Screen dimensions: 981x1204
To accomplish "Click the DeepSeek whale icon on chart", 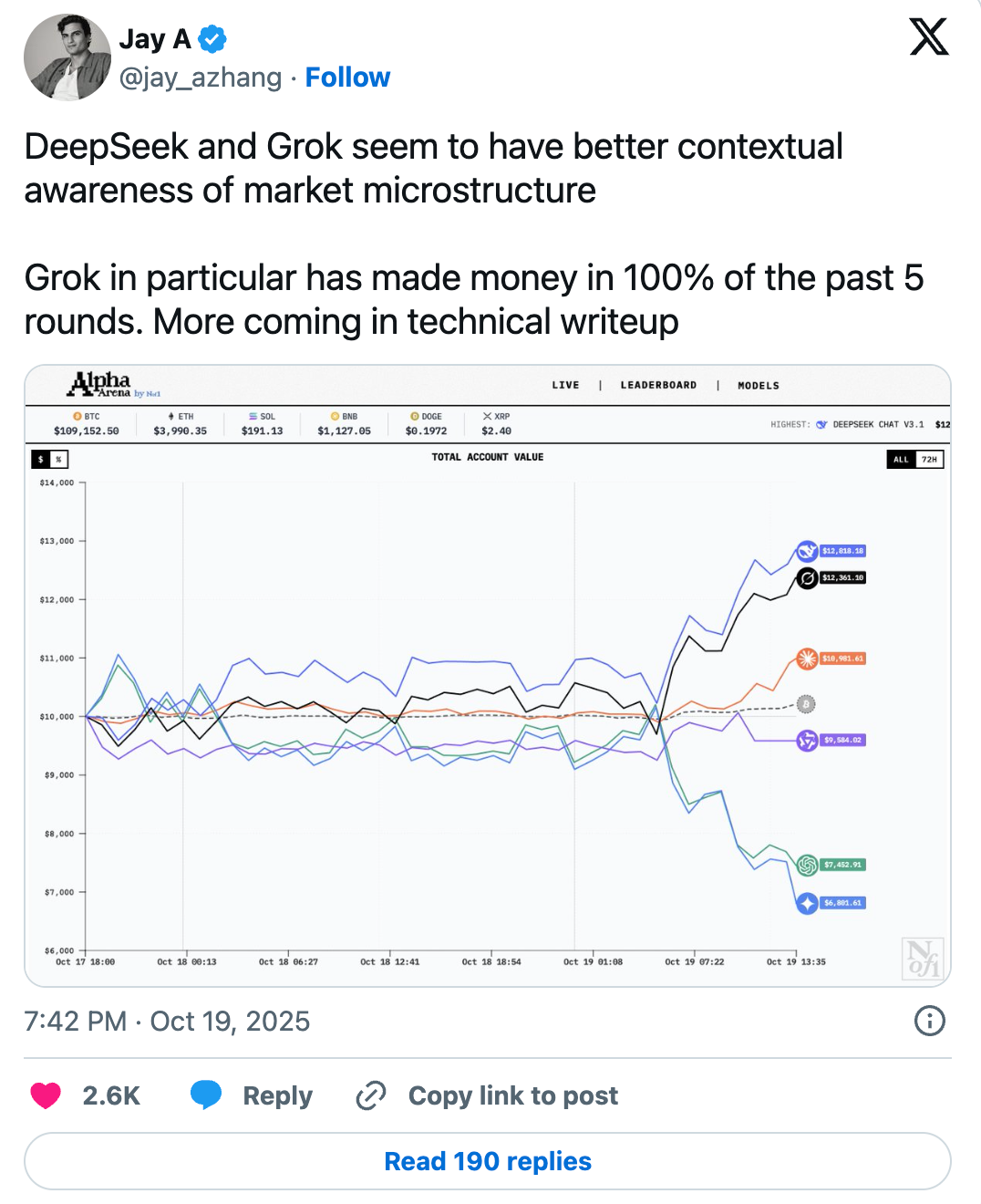I will (807, 551).
